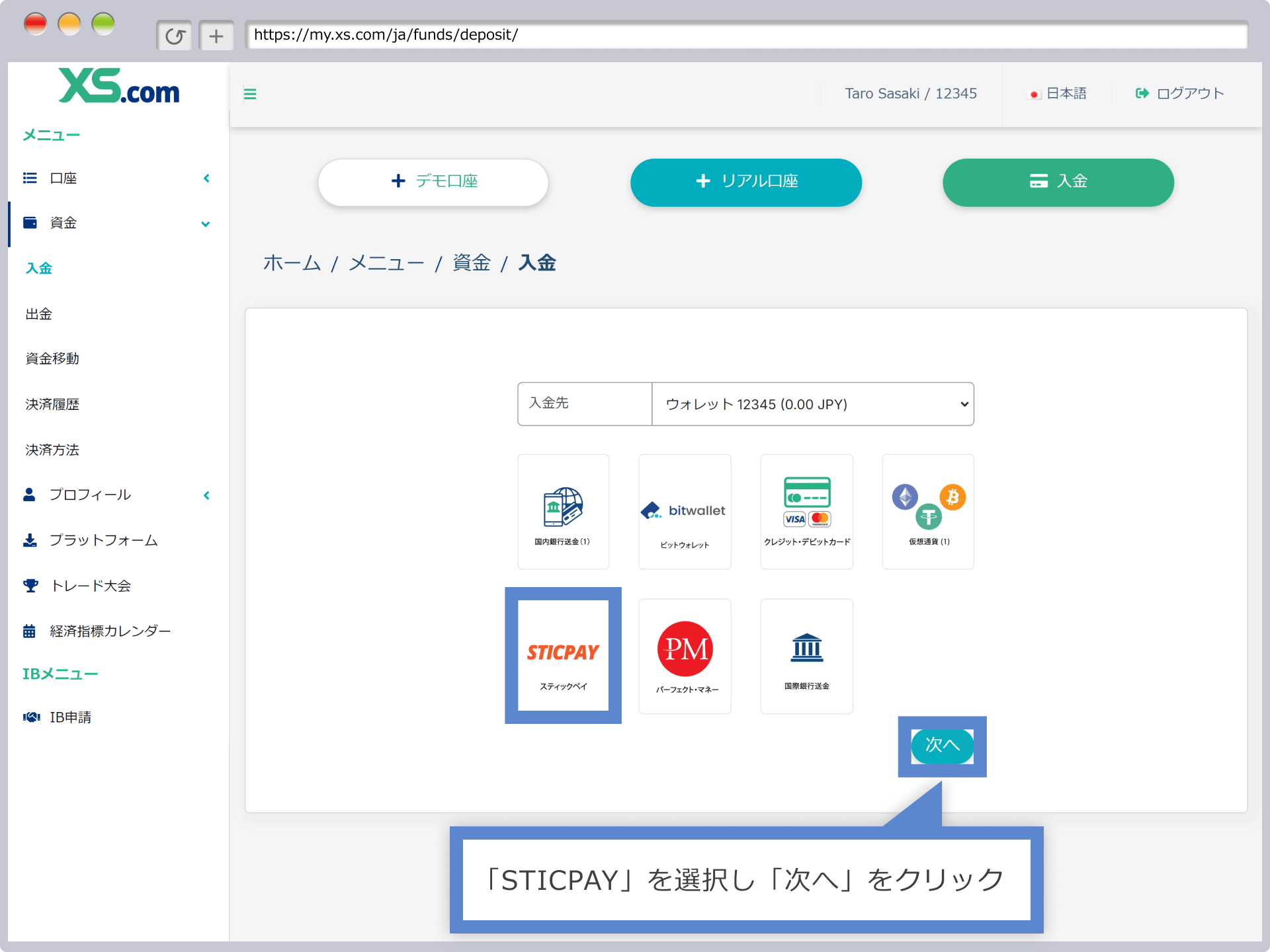The image size is (1270, 952).
Task: Select 国際銀行送金 deposit method
Action: [807, 656]
